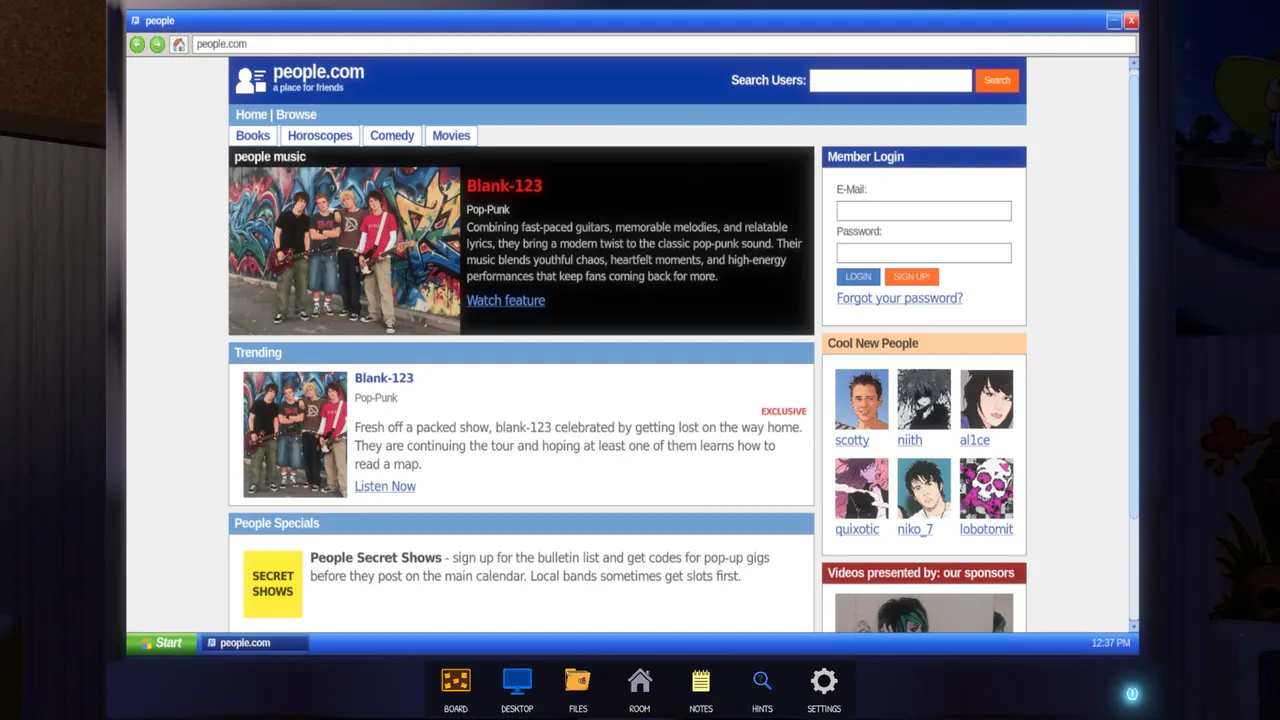Open the Forgot your password link
This screenshot has width=1280, height=720.
[900, 298]
